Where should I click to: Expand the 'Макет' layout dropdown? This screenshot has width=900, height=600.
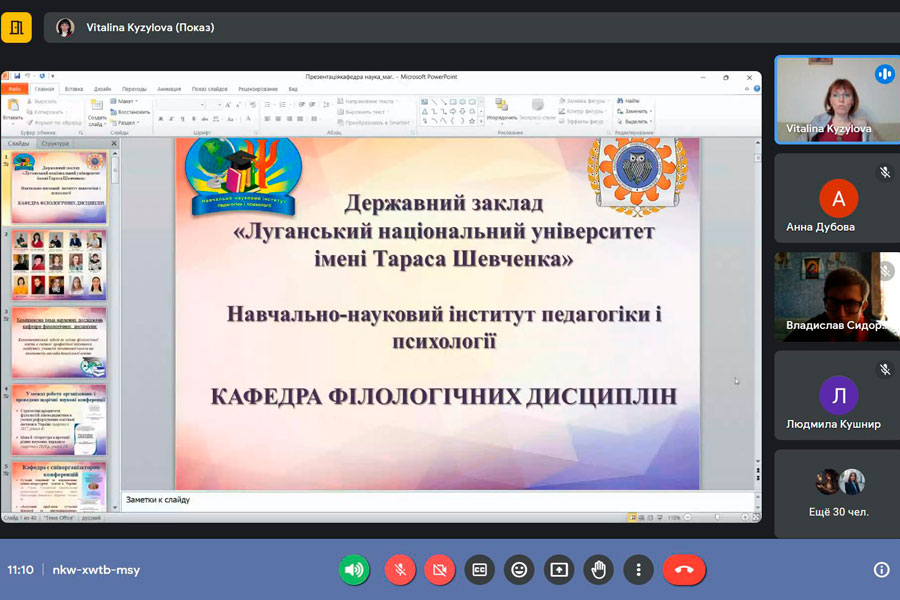127,101
